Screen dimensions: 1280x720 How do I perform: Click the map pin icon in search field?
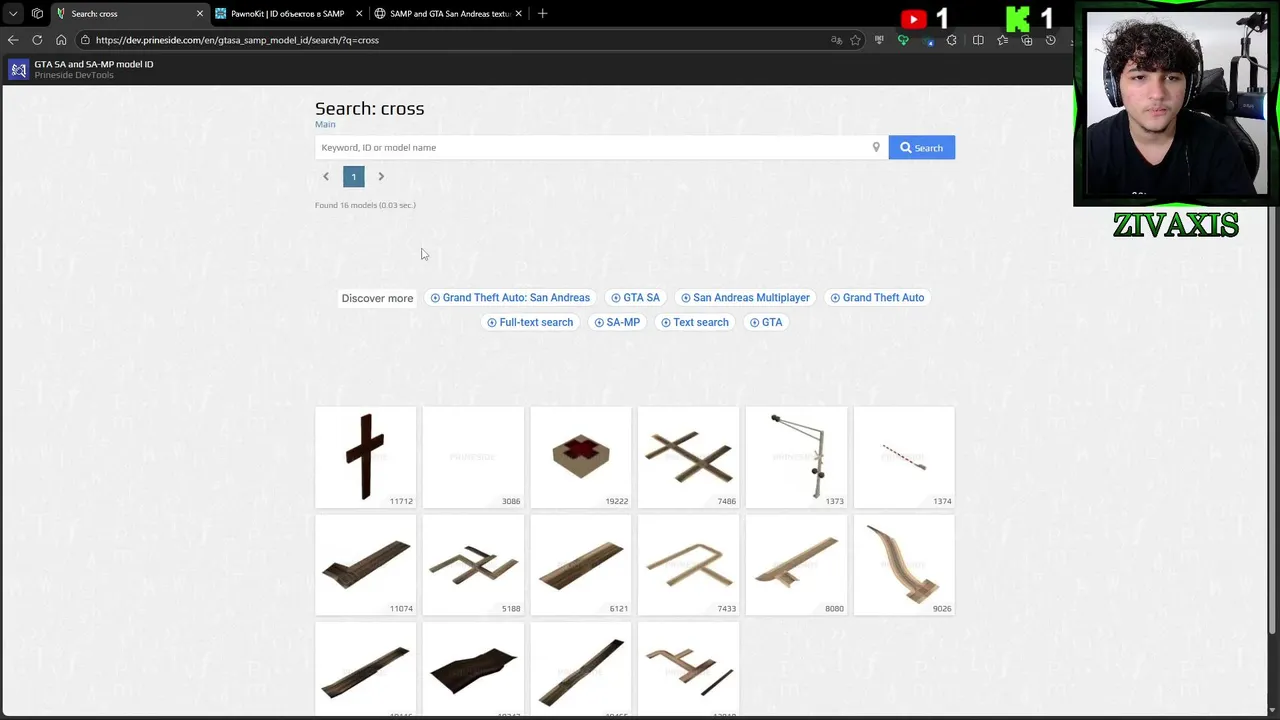(876, 147)
